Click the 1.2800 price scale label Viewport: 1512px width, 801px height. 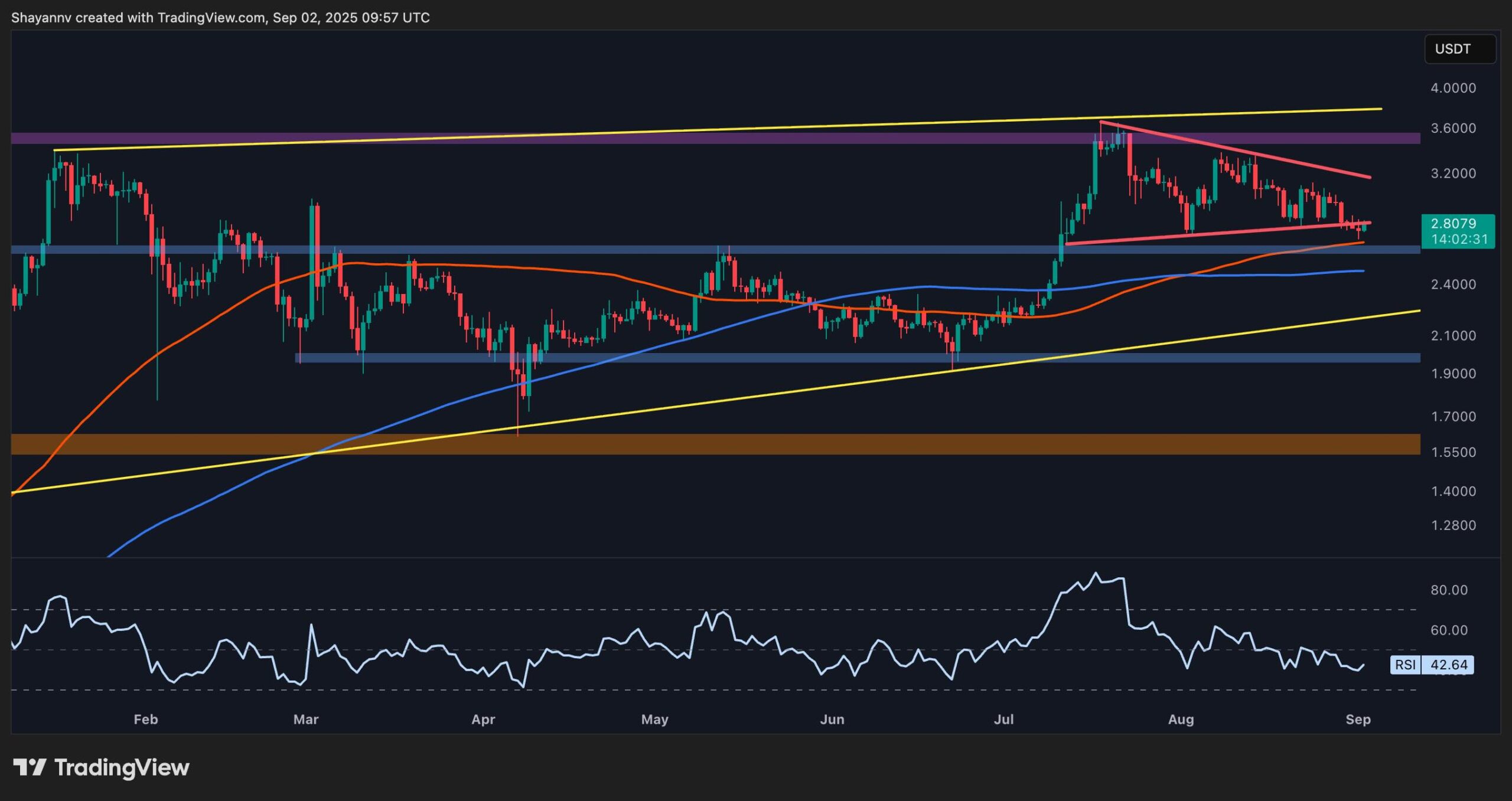tap(1453, 525)
